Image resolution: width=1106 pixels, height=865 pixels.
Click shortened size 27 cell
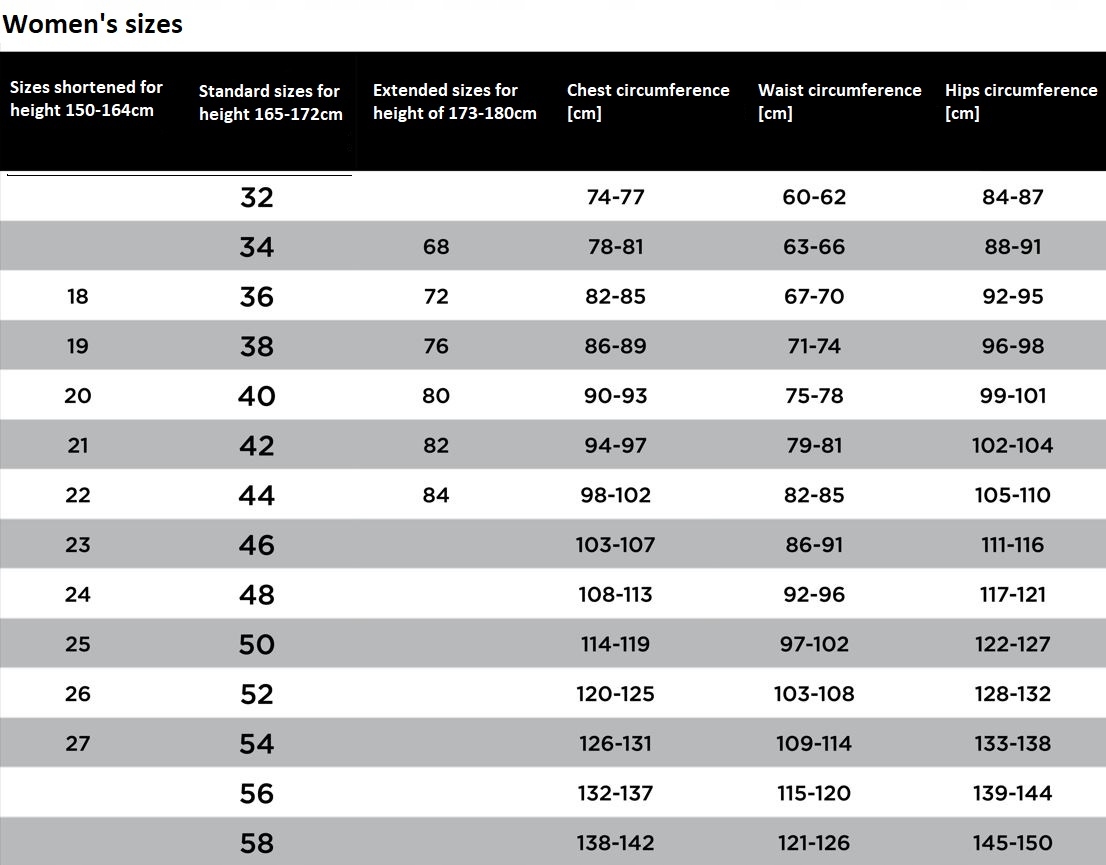pyautogui.click(x=77, y=744)
